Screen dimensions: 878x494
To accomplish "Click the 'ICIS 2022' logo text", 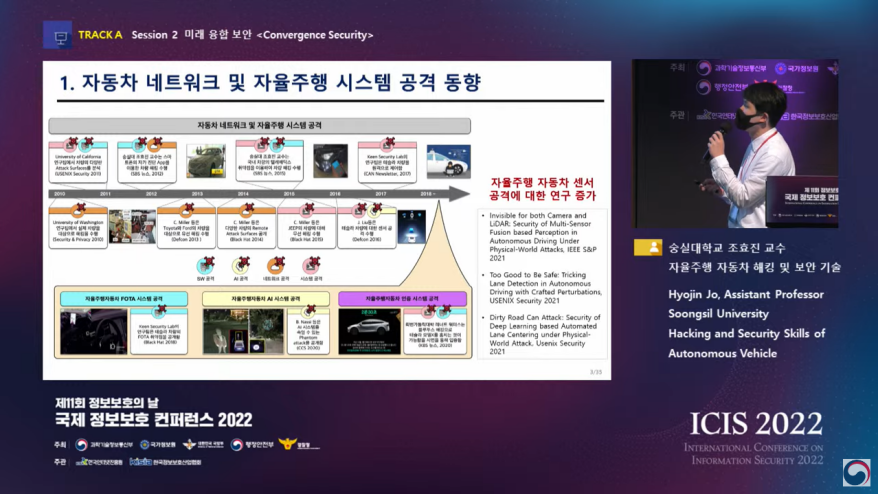I will (756, 423).
